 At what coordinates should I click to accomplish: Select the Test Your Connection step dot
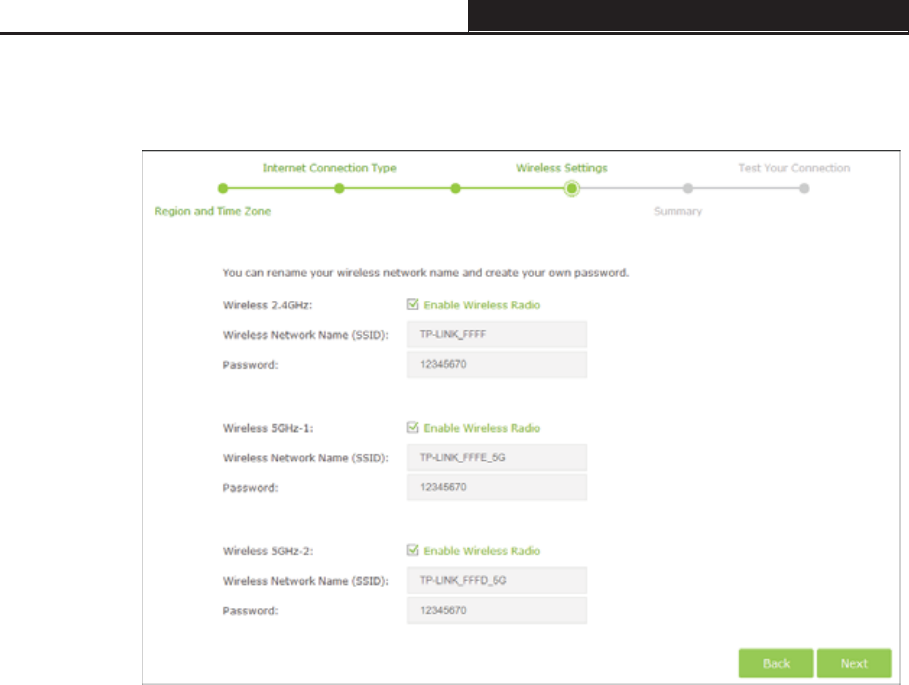(804, 188)
